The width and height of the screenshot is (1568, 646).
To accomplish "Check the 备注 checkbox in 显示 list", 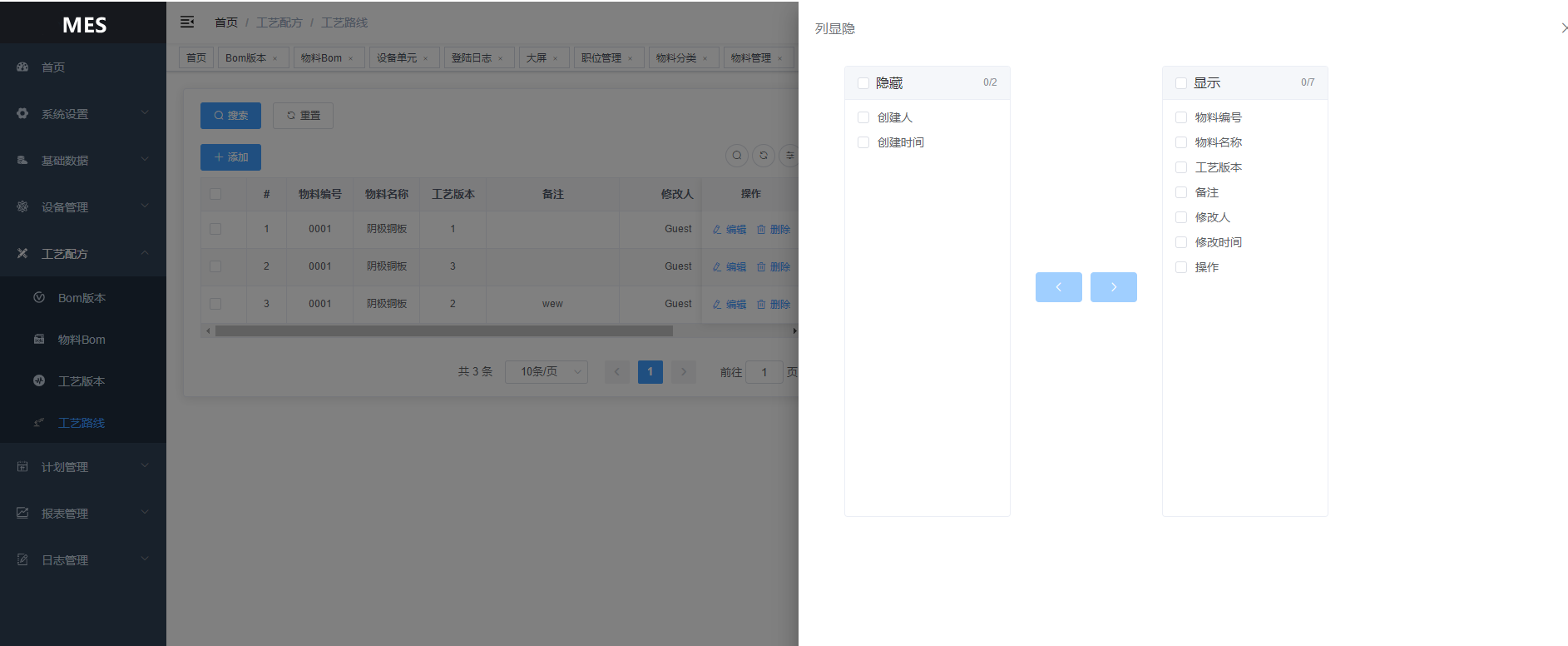I will pos(1181,192).
